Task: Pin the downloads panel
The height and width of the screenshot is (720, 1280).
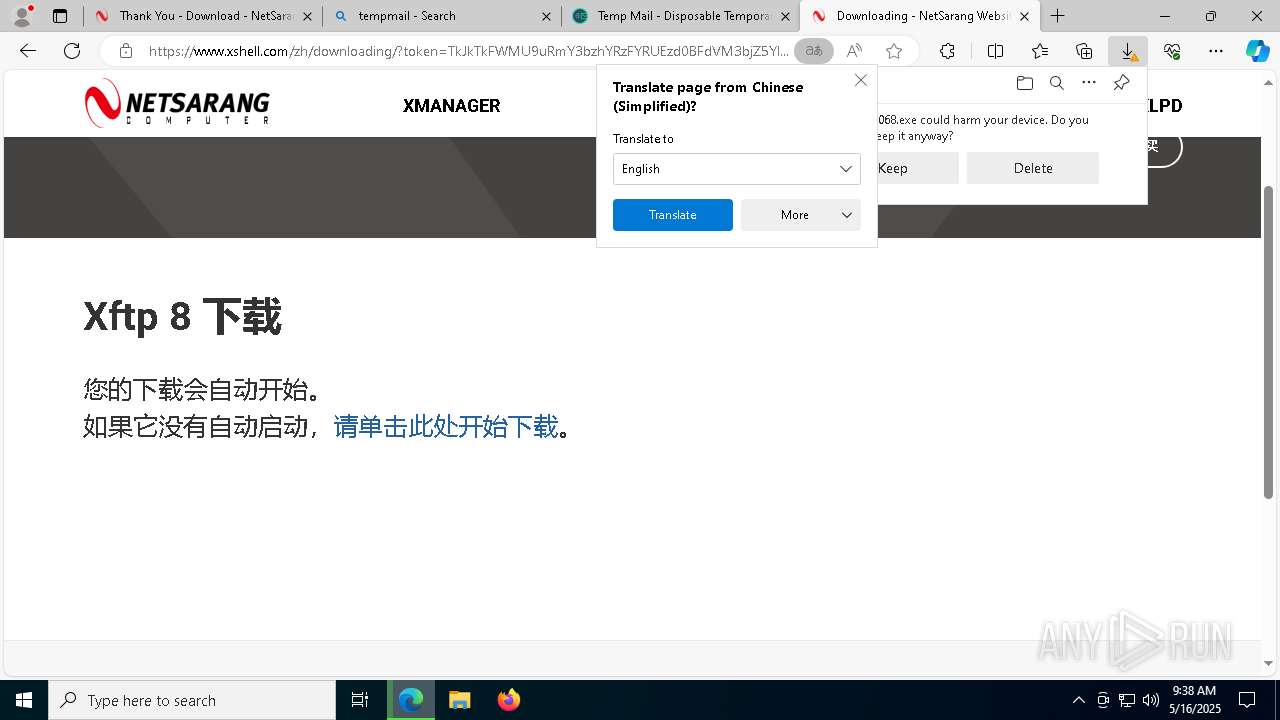Action: point(1121,83)
